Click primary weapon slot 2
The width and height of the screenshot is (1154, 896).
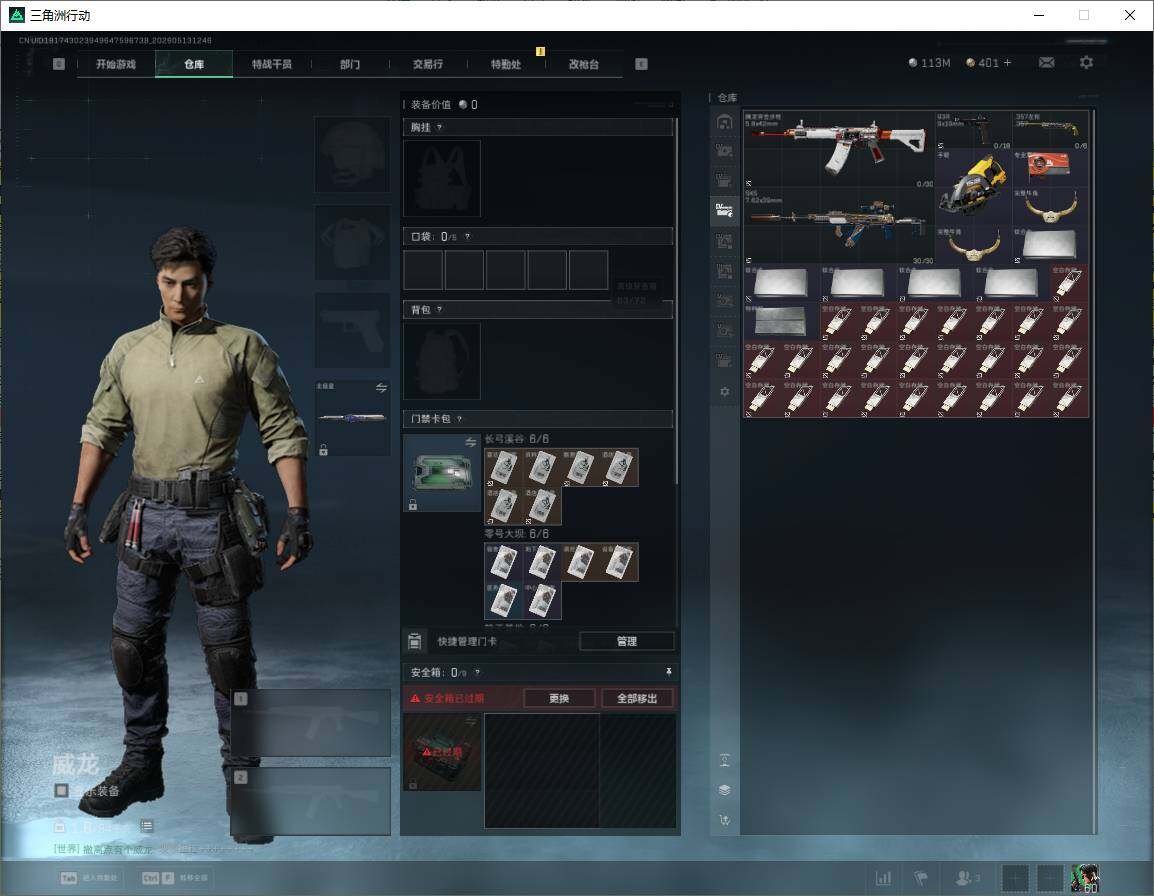pyautogui.click(x=311, y=802)
